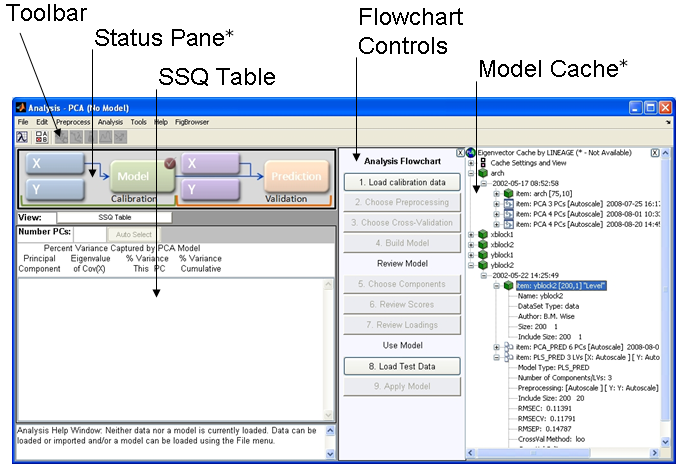Click the 1. Load calibration data button

pyautogui.click(x=394, y=182)
